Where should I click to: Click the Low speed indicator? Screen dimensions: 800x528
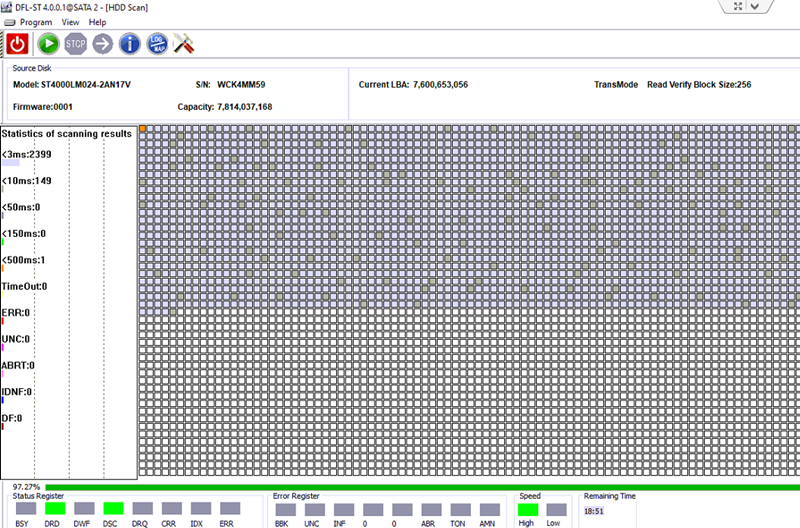pyautogui.click(x=556, y=510)
